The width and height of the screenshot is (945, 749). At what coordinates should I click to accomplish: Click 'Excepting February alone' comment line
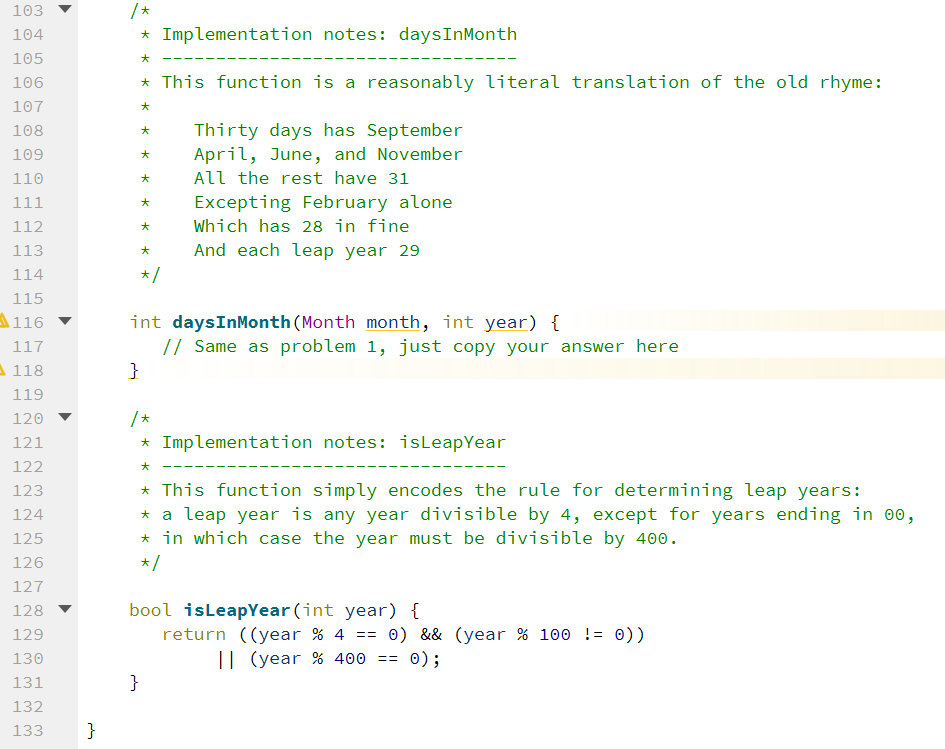pos(323,202)
